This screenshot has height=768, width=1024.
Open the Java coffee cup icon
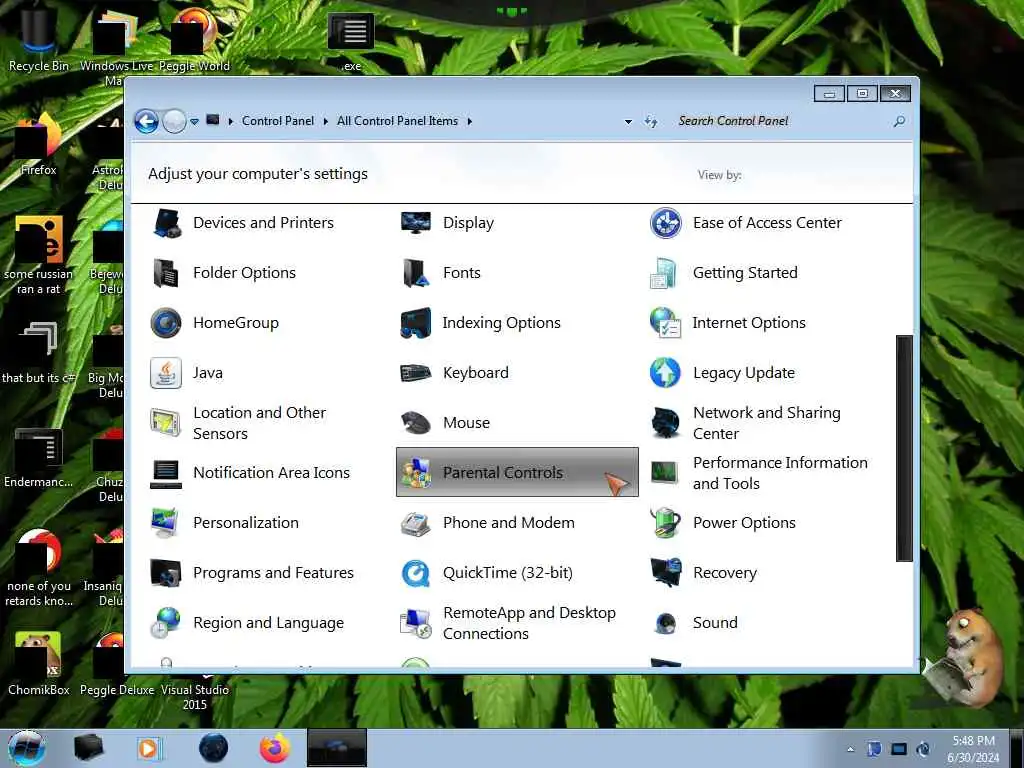pyautogui.click(x=167, y=373)
